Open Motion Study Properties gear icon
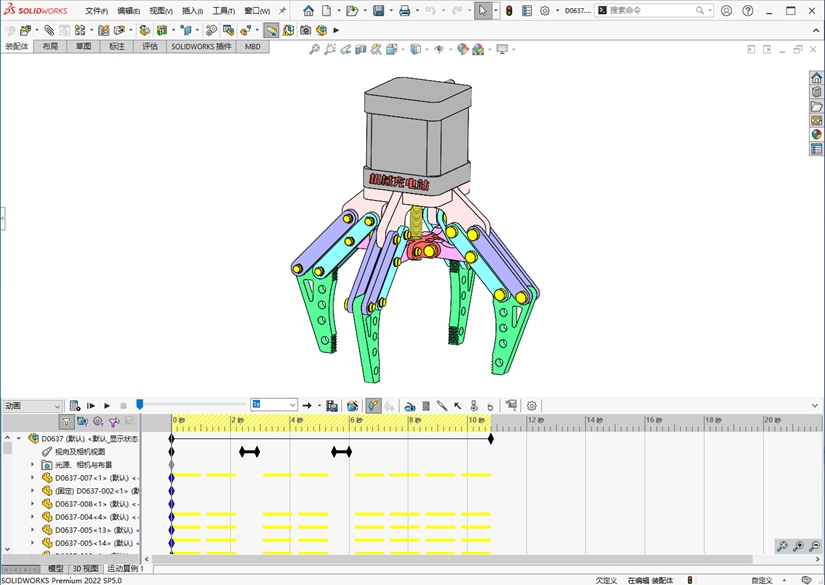 [x=532, y=406]
